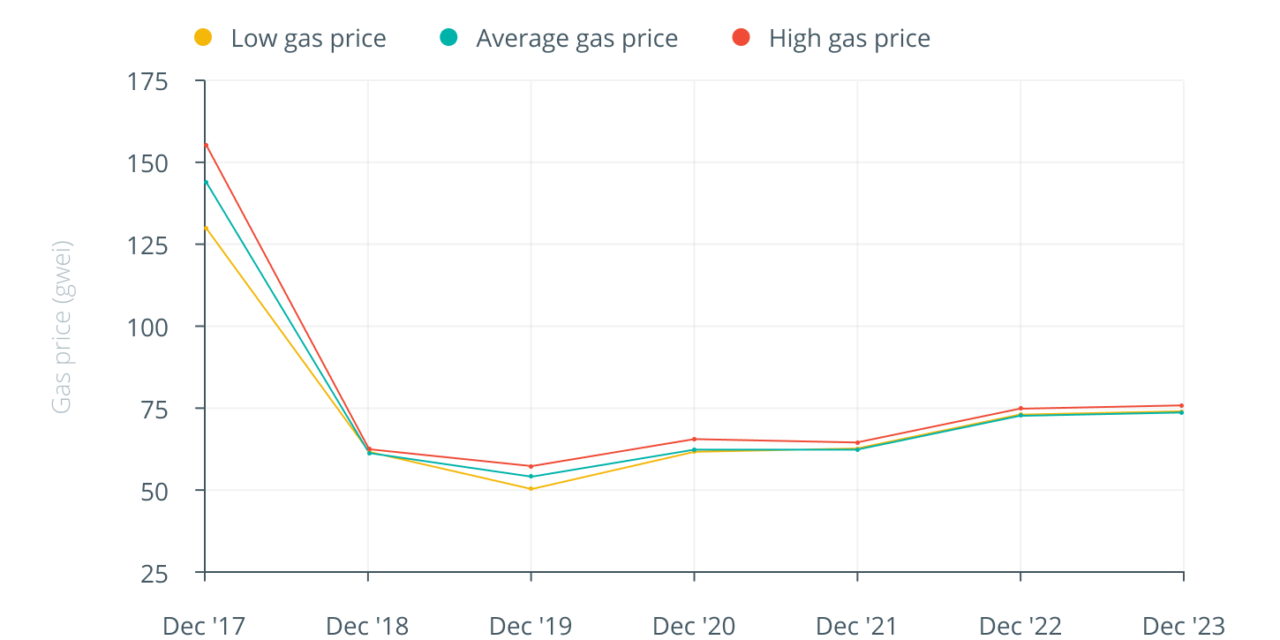Select the High gas price point at Dec '22
The height and width of the screenshot is (640, 1280).
click(x=1020, y=408)
